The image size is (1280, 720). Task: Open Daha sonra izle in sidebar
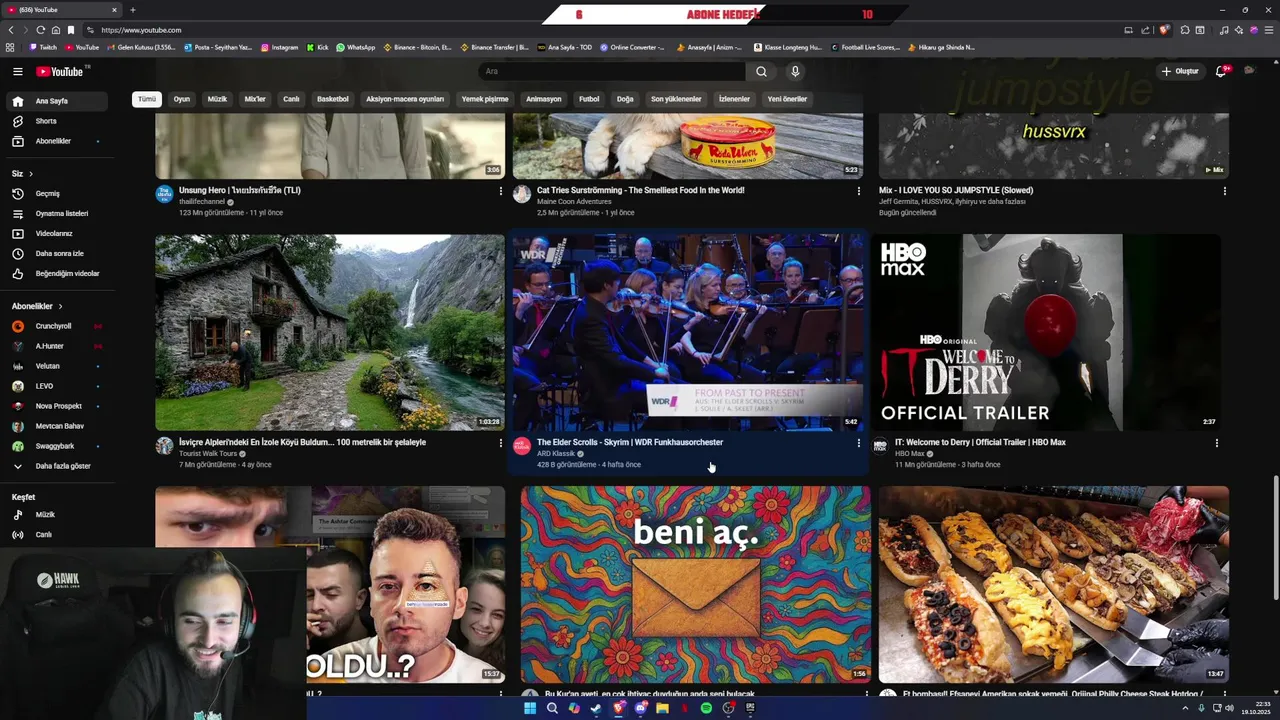pos(58,253)
